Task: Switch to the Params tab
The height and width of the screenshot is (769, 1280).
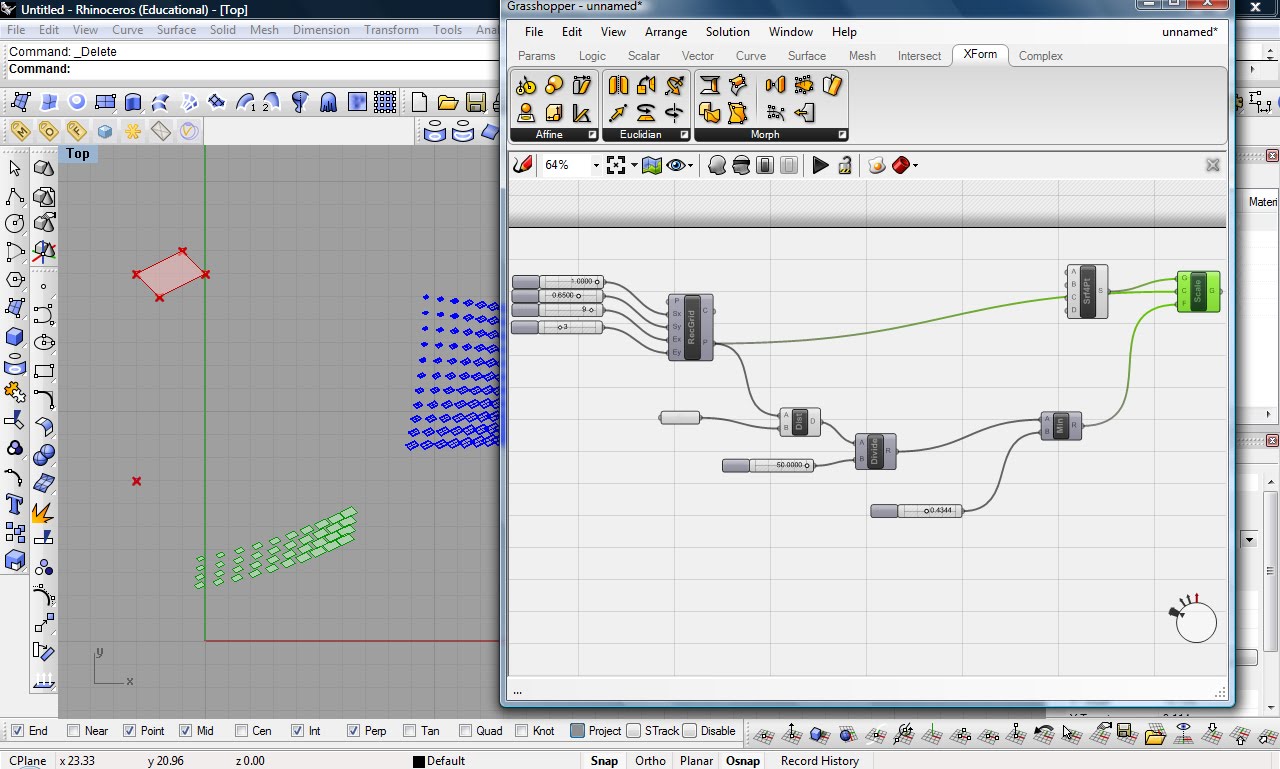Action: click(537, 56)
